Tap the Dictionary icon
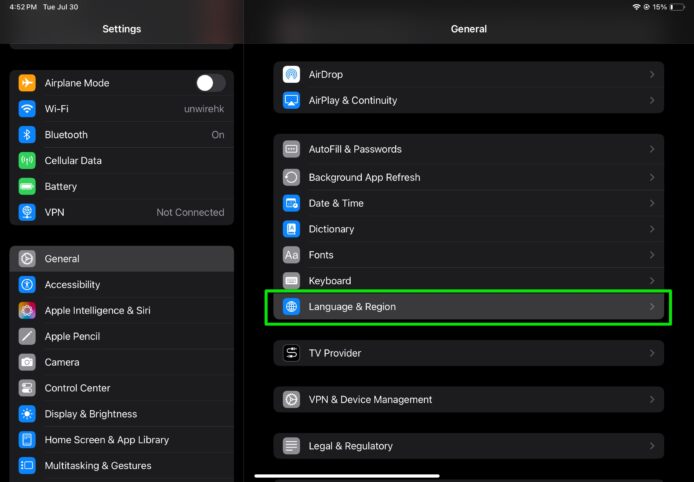Image resolution: width=694 pixels, height=482 pixels. coord(291,229)
